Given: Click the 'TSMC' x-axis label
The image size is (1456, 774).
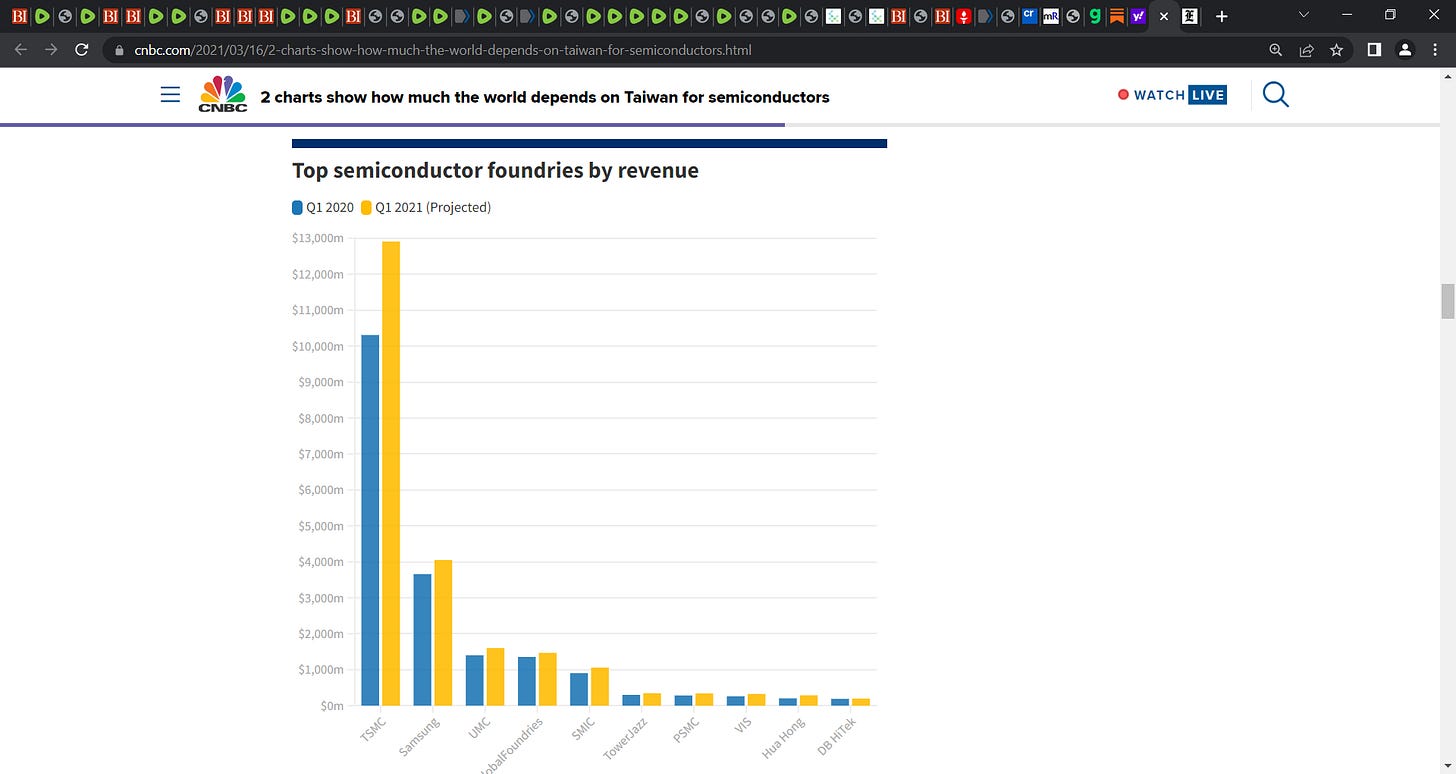Looking at the screenshot, I should click(x=373, y=729).
